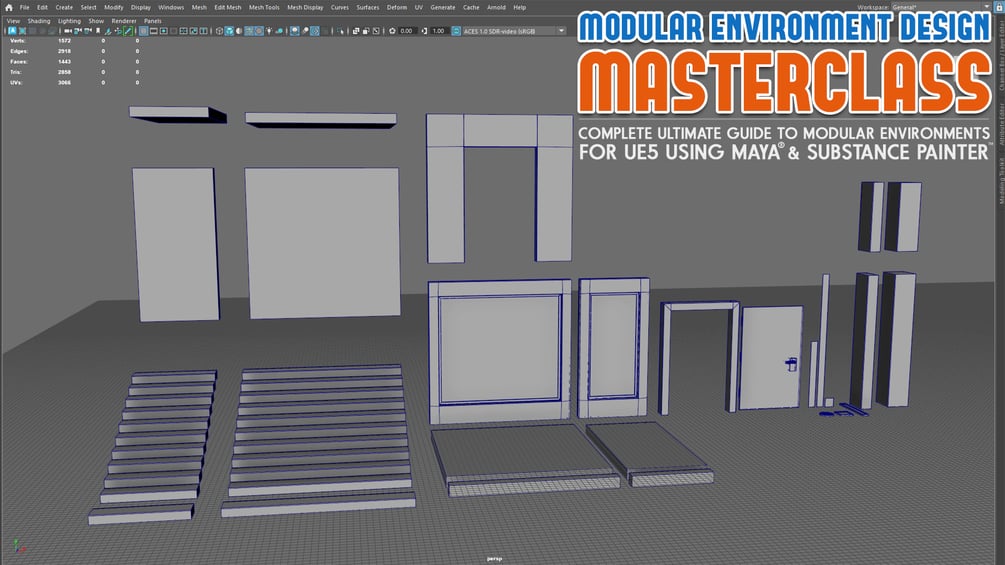The height and width of the screenshot is (565, 1005).
Task: Open the Channel Box / Layer Editor side tab
Action: pos(1001,54)
